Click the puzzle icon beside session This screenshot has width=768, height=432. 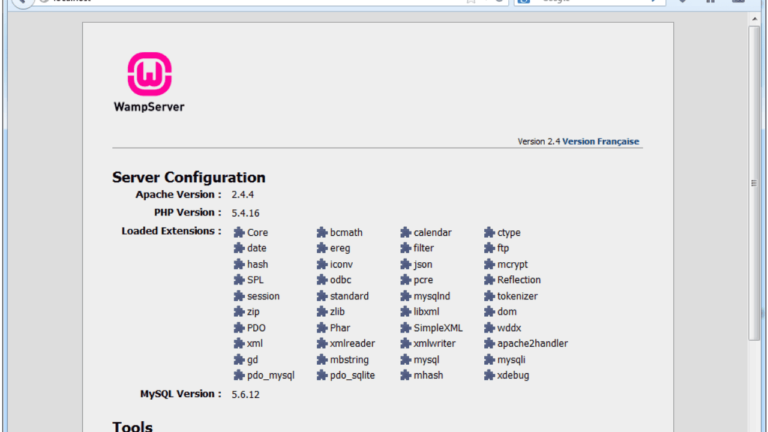(x=239, y=296)
